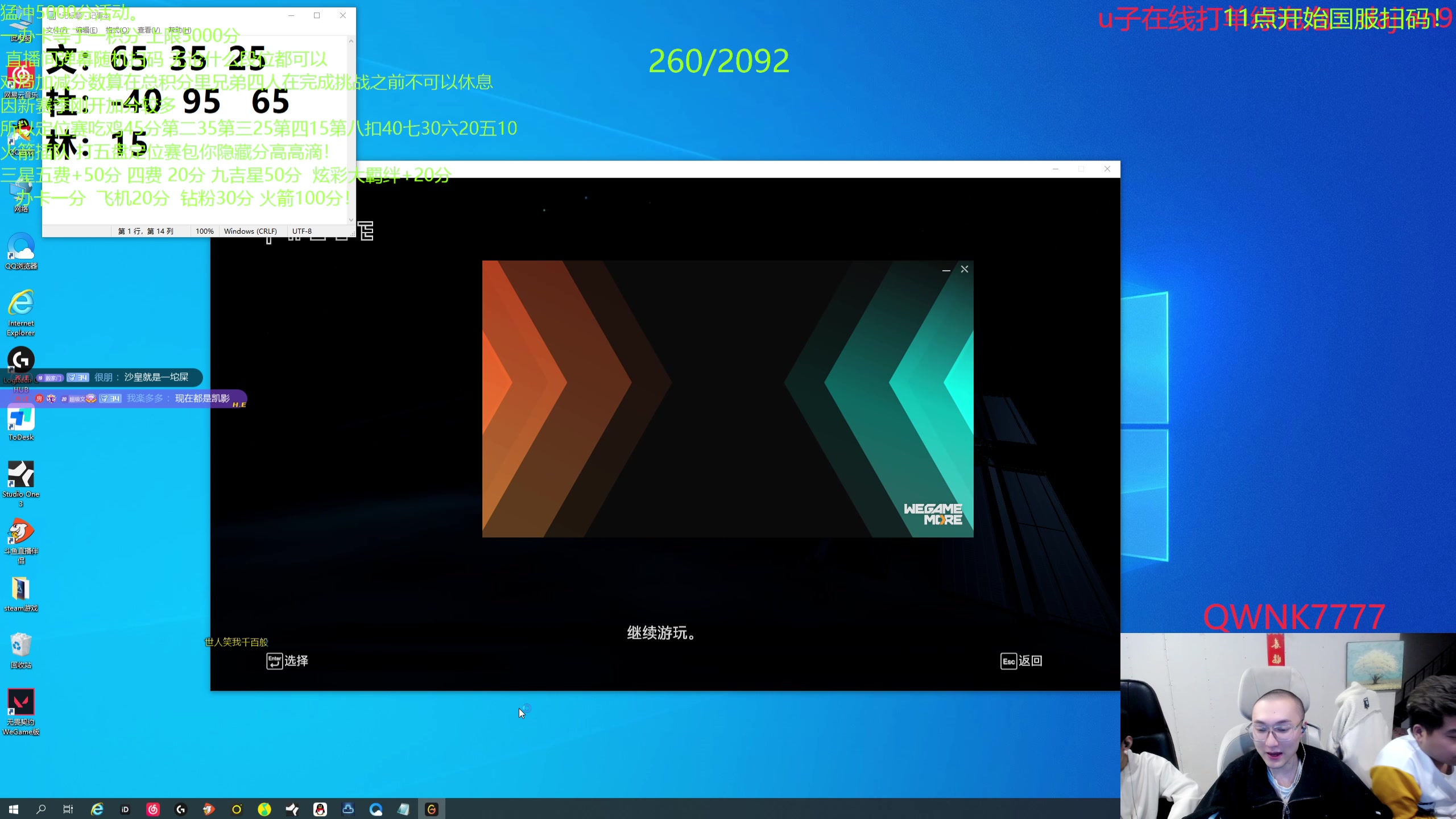Open the 格式(O) menu in Notepad

[x=117, y=30]
